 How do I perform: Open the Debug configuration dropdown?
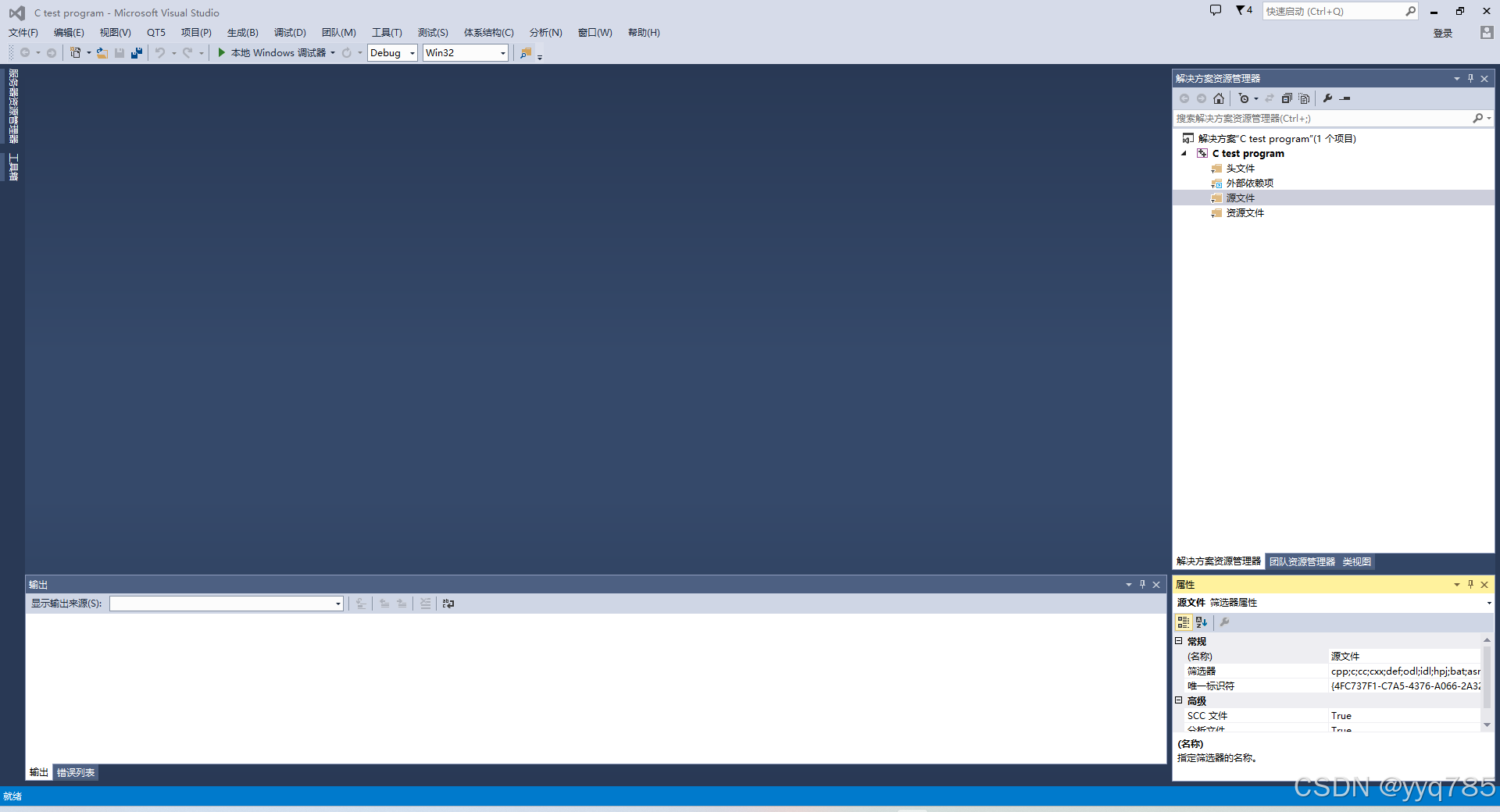(x=412, y=52)
